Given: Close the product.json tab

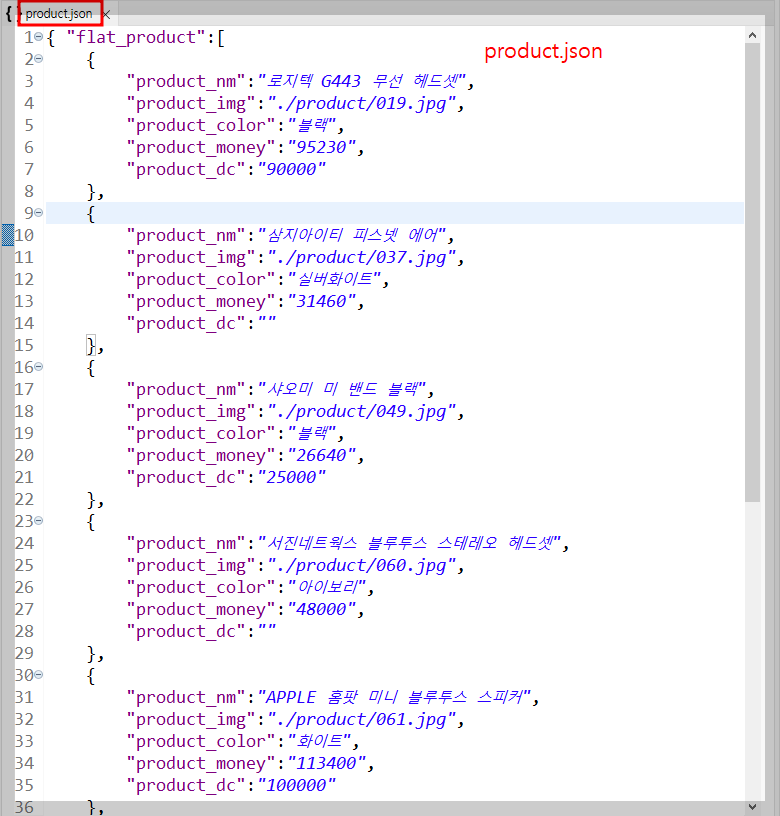Looking at the screenshot, I should (x=106, y=15).
